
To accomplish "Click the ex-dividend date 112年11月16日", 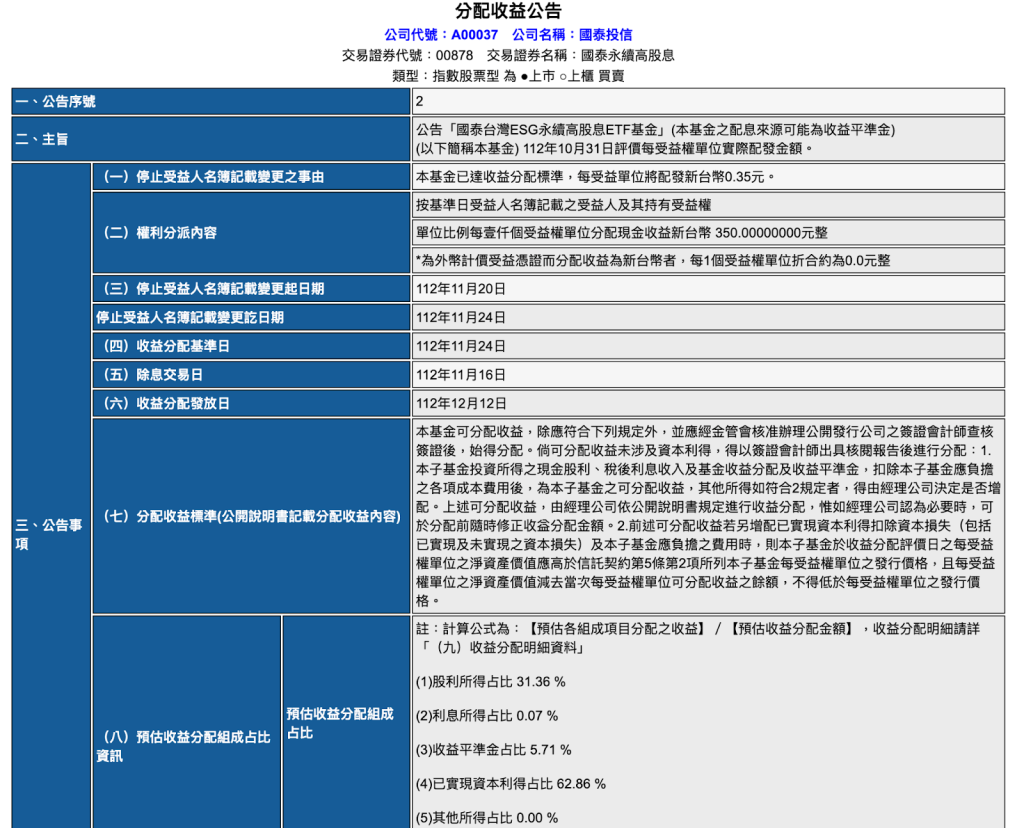I will [x=708, y=375].
